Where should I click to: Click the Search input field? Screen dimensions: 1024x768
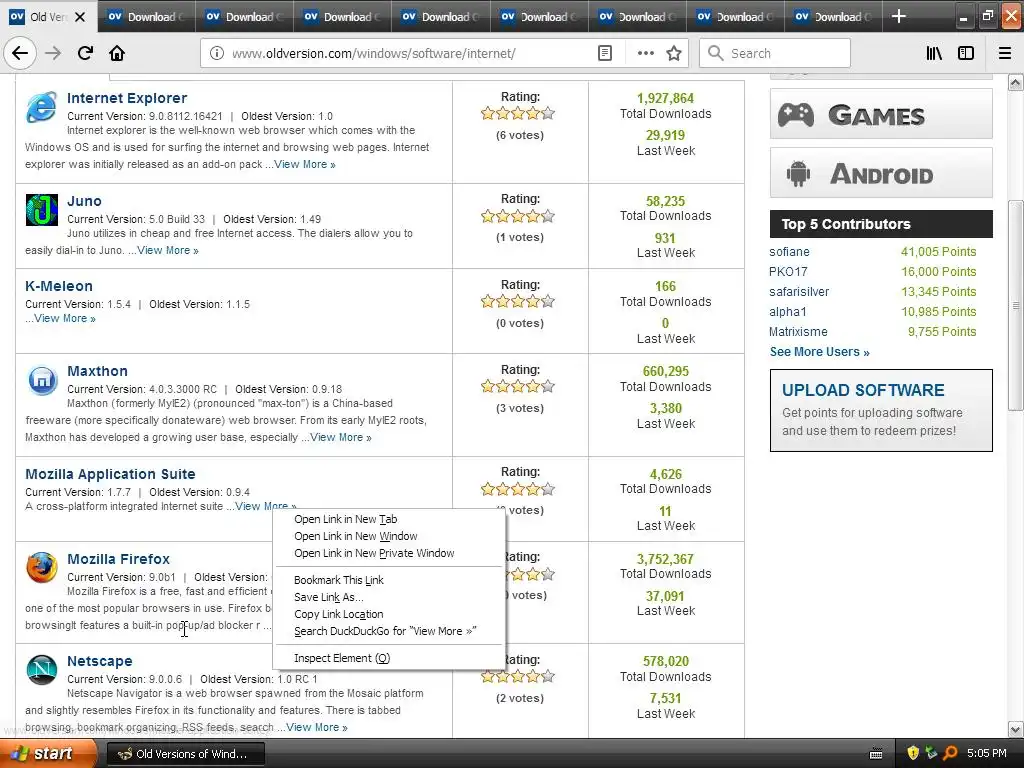point(775,53)
